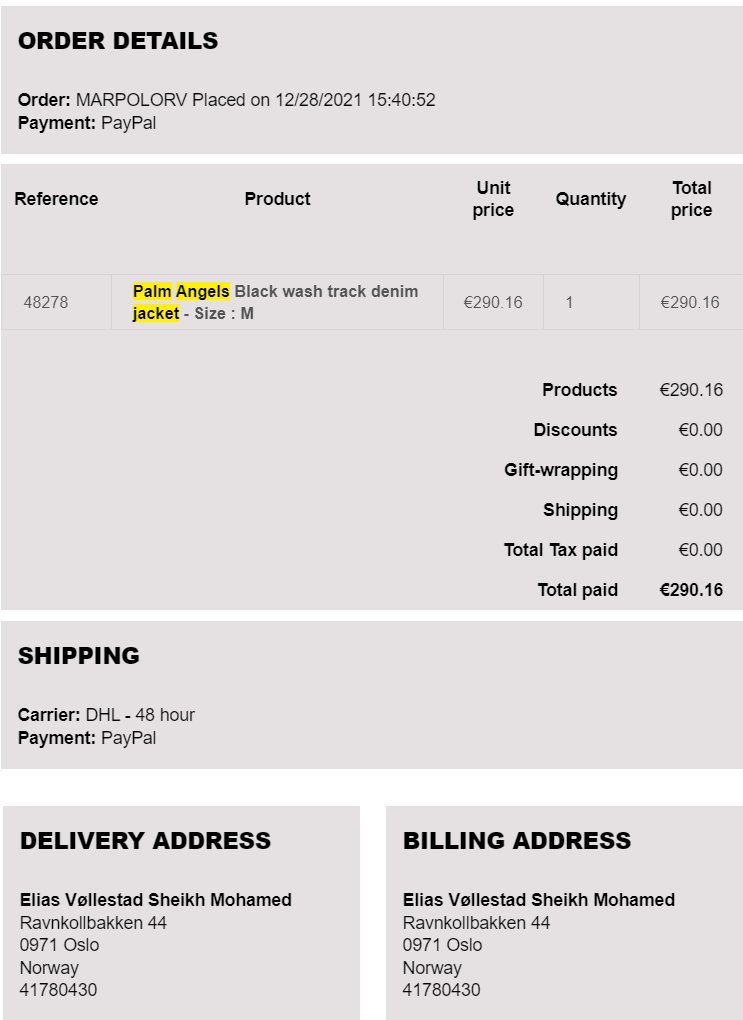The width and height of the screenshot is (743, 1020).
Task: Select the product reference number 48278
Action: pos(46,302)
